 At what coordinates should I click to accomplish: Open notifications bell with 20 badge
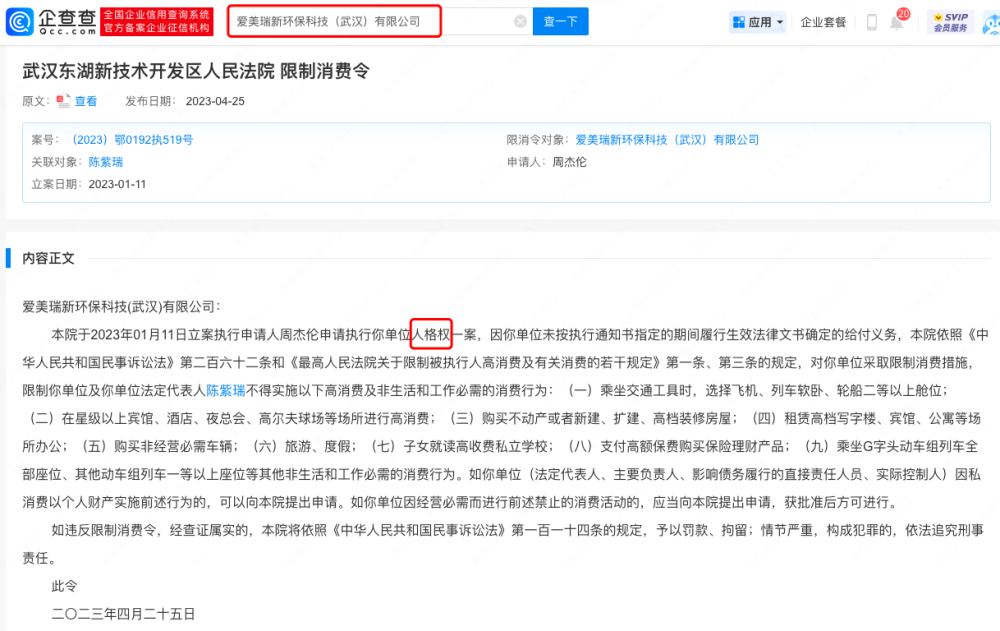pos(897,21)
